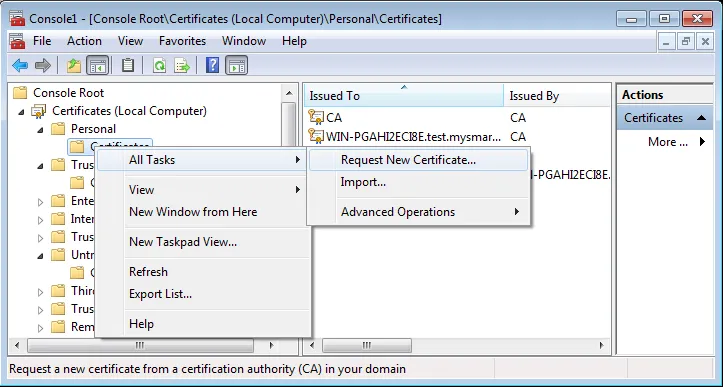Open Advanced Operations submenu

click(418, 212)
